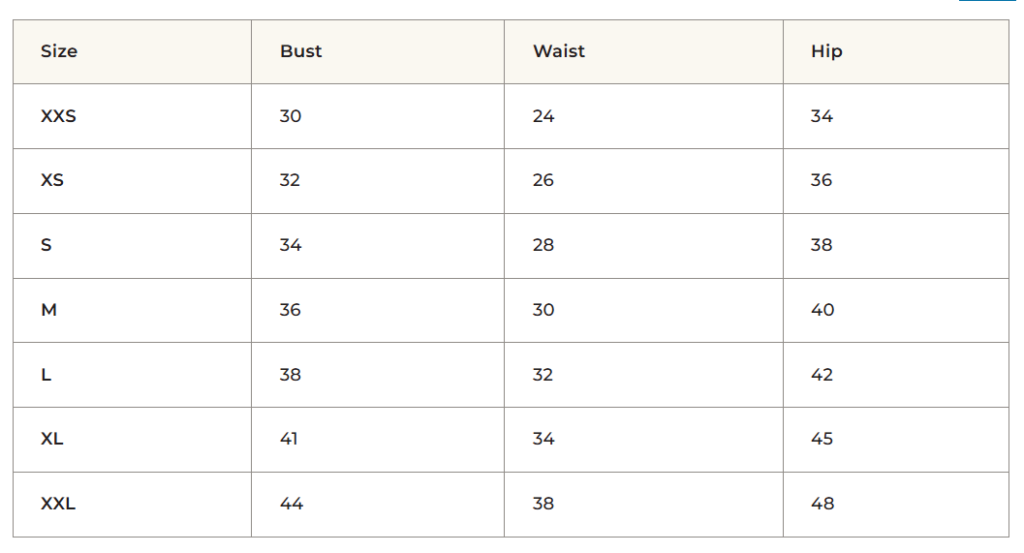Select the M size row label
This screenshot has width=1024, height=553.
[48, 310]
